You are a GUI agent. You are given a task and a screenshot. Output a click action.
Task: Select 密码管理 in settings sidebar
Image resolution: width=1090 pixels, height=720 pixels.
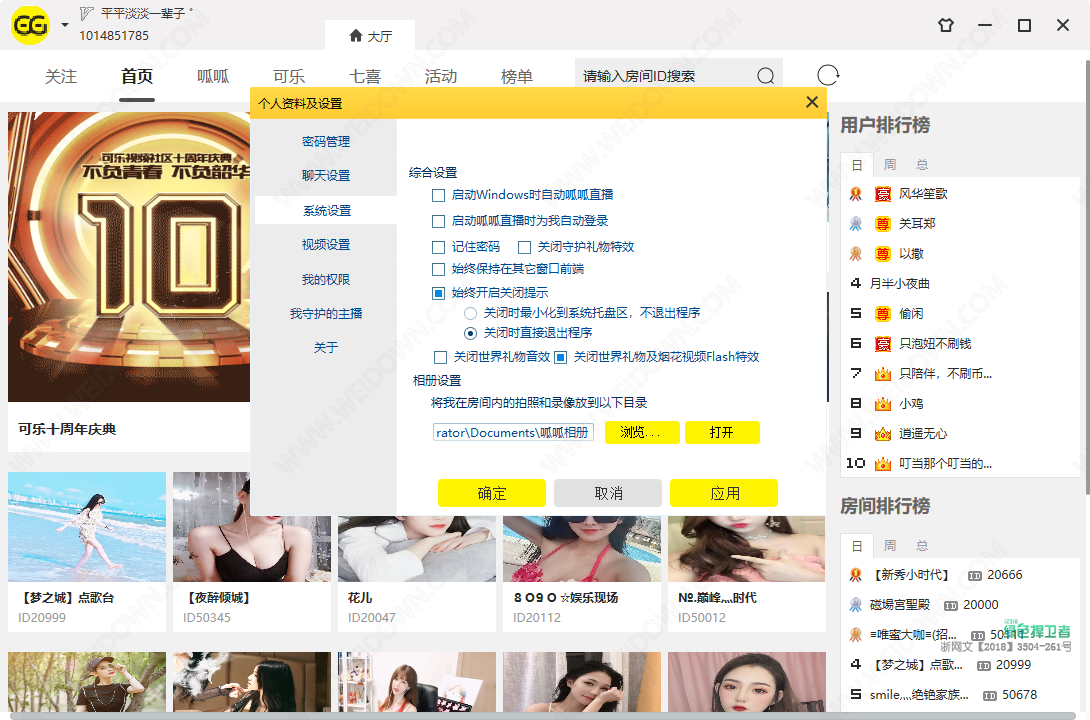326,142
